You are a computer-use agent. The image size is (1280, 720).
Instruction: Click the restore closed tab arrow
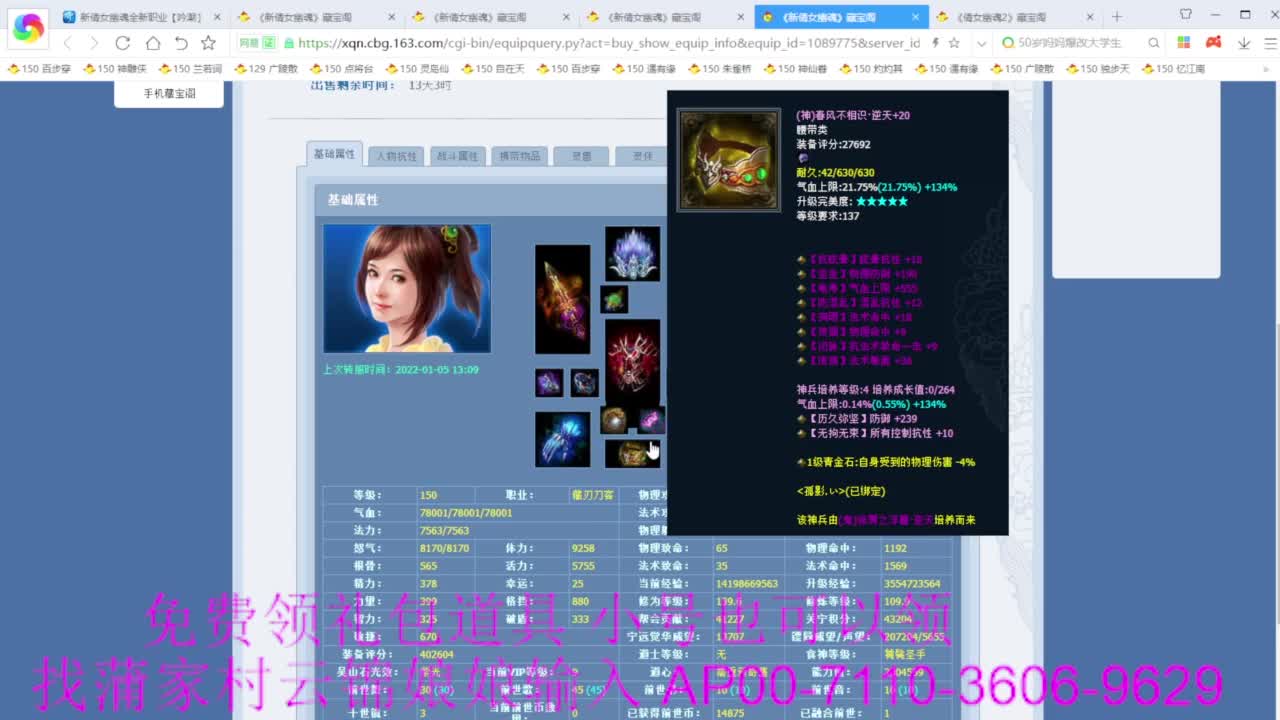181,43
